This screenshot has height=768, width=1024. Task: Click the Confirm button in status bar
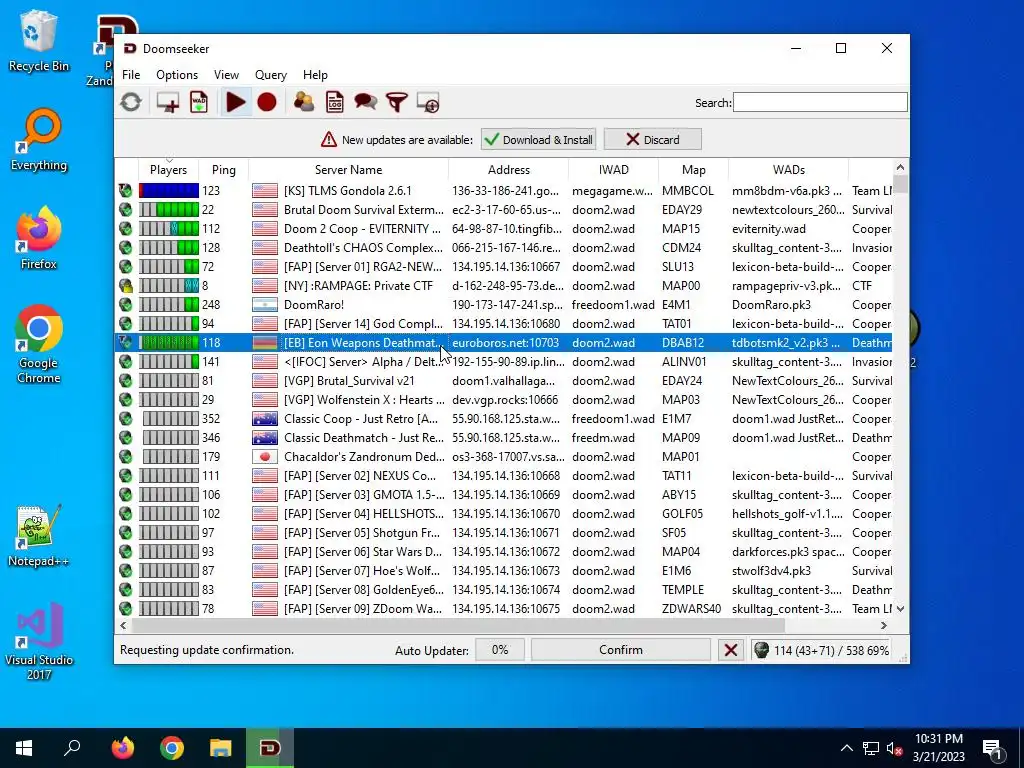tap(620, 650)
